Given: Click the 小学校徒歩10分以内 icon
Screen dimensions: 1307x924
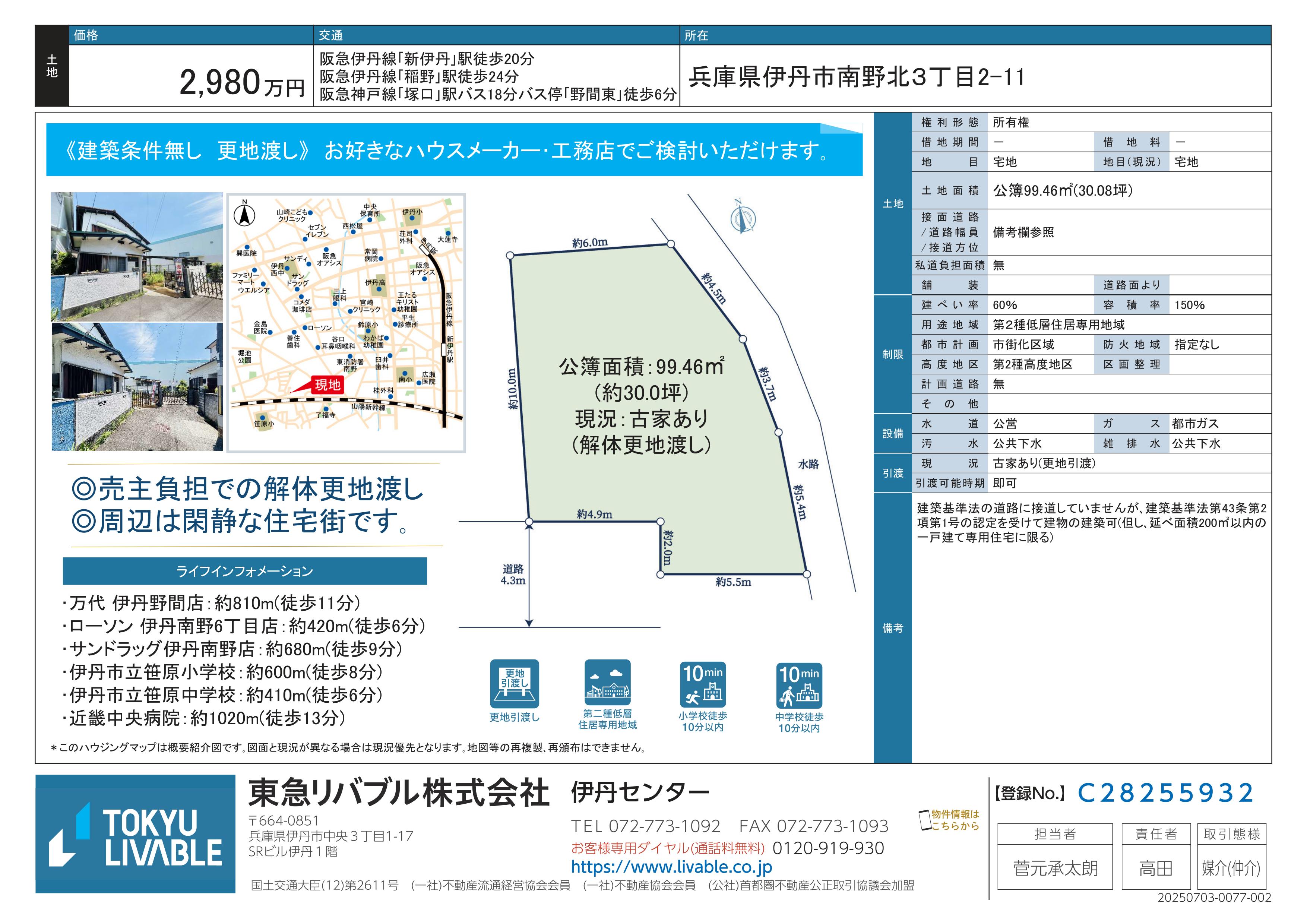Looking at the screenshot, I should (702, 684).
